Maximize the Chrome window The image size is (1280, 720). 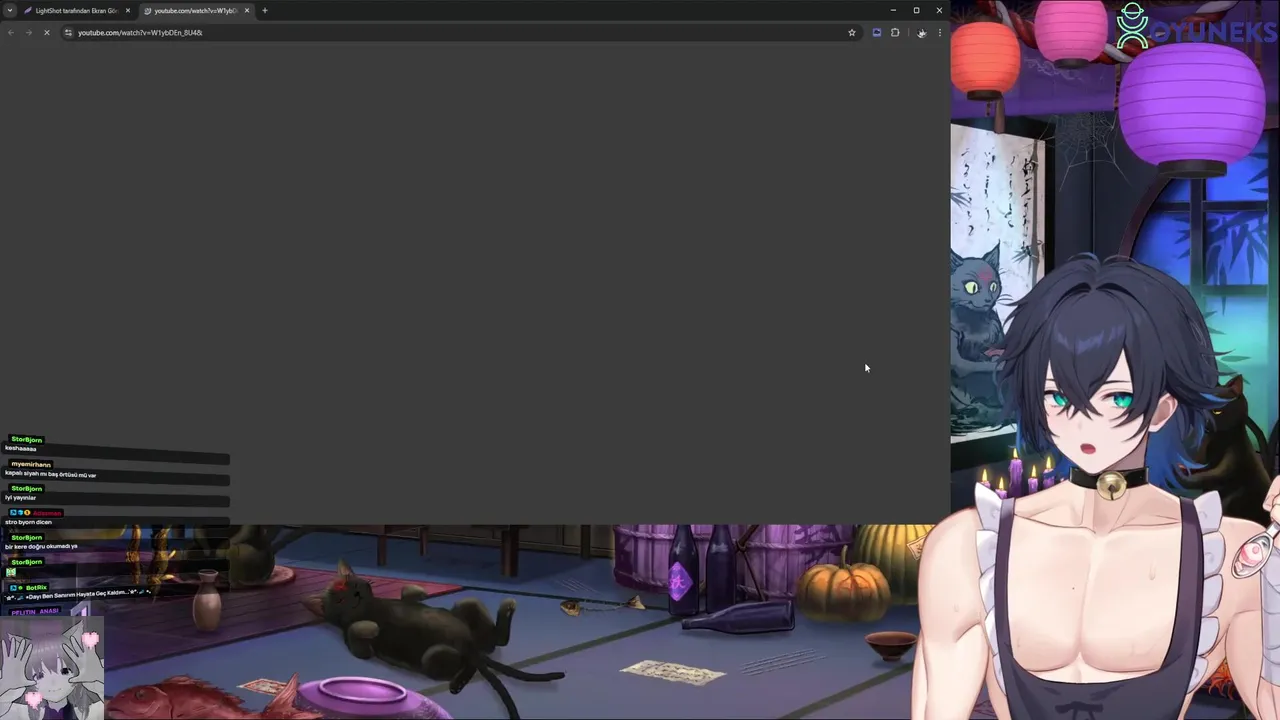tap(916, 10)
